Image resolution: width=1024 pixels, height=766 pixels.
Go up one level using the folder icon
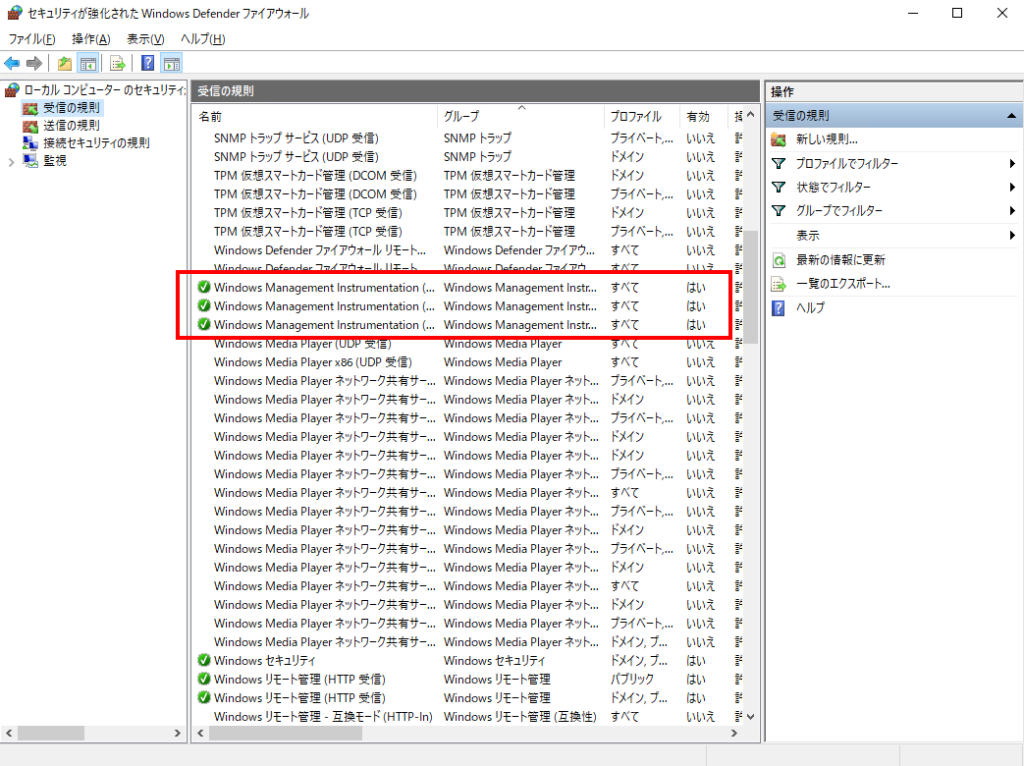pyautogui.click(x=65, y=63)
